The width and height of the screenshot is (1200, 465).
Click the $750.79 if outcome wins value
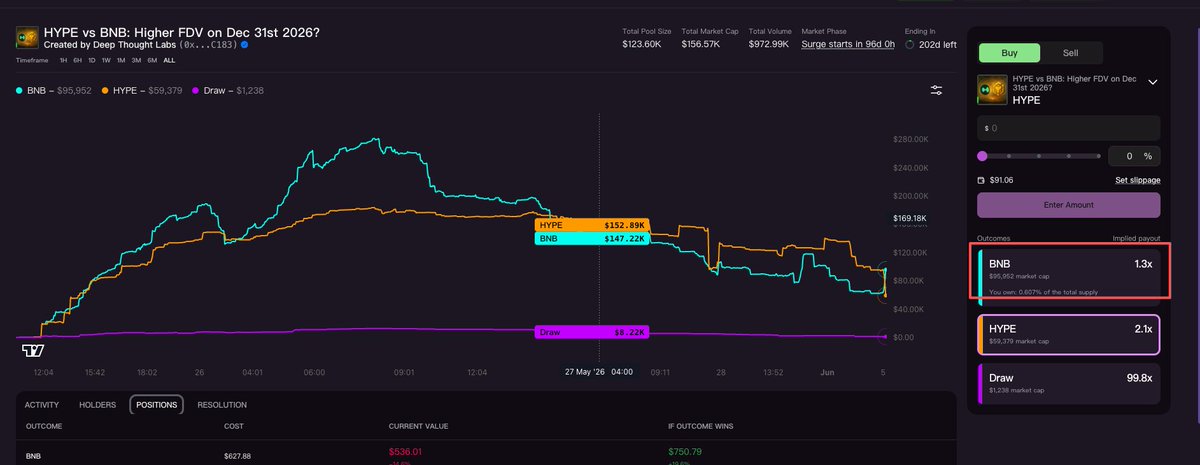tap(685, 451)
